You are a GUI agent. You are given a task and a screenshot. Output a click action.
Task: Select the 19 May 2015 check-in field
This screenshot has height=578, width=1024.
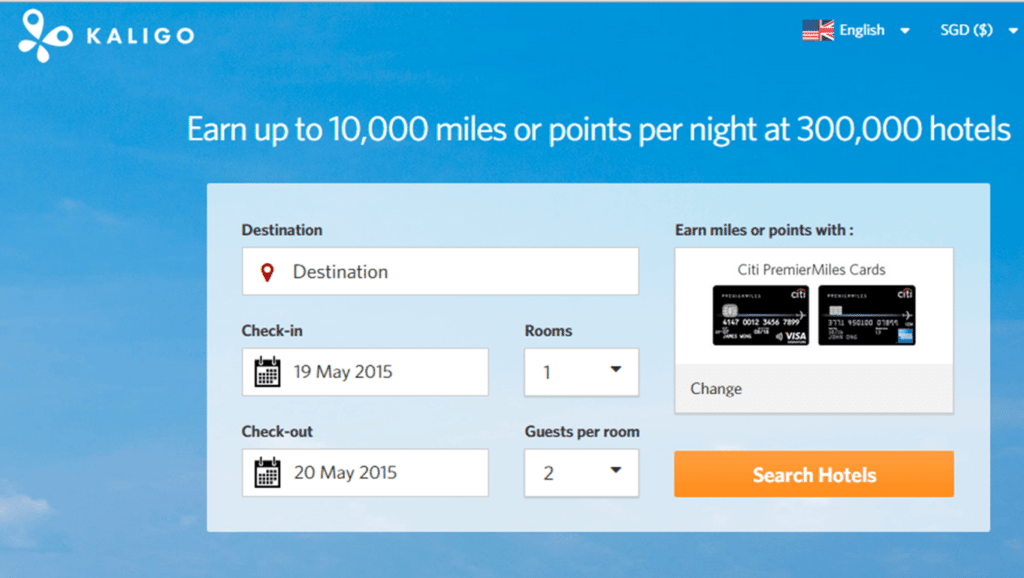click(x=365, y=372)
